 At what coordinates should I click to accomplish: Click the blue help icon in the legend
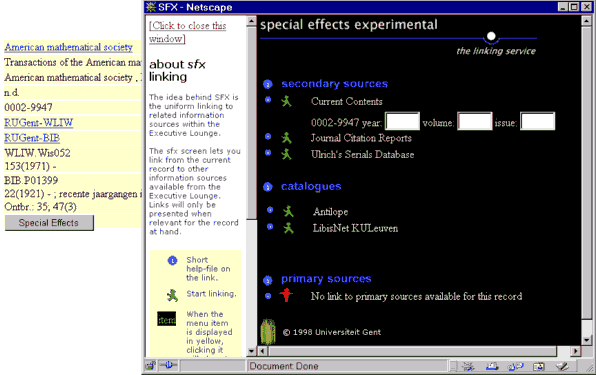[173, 261]
